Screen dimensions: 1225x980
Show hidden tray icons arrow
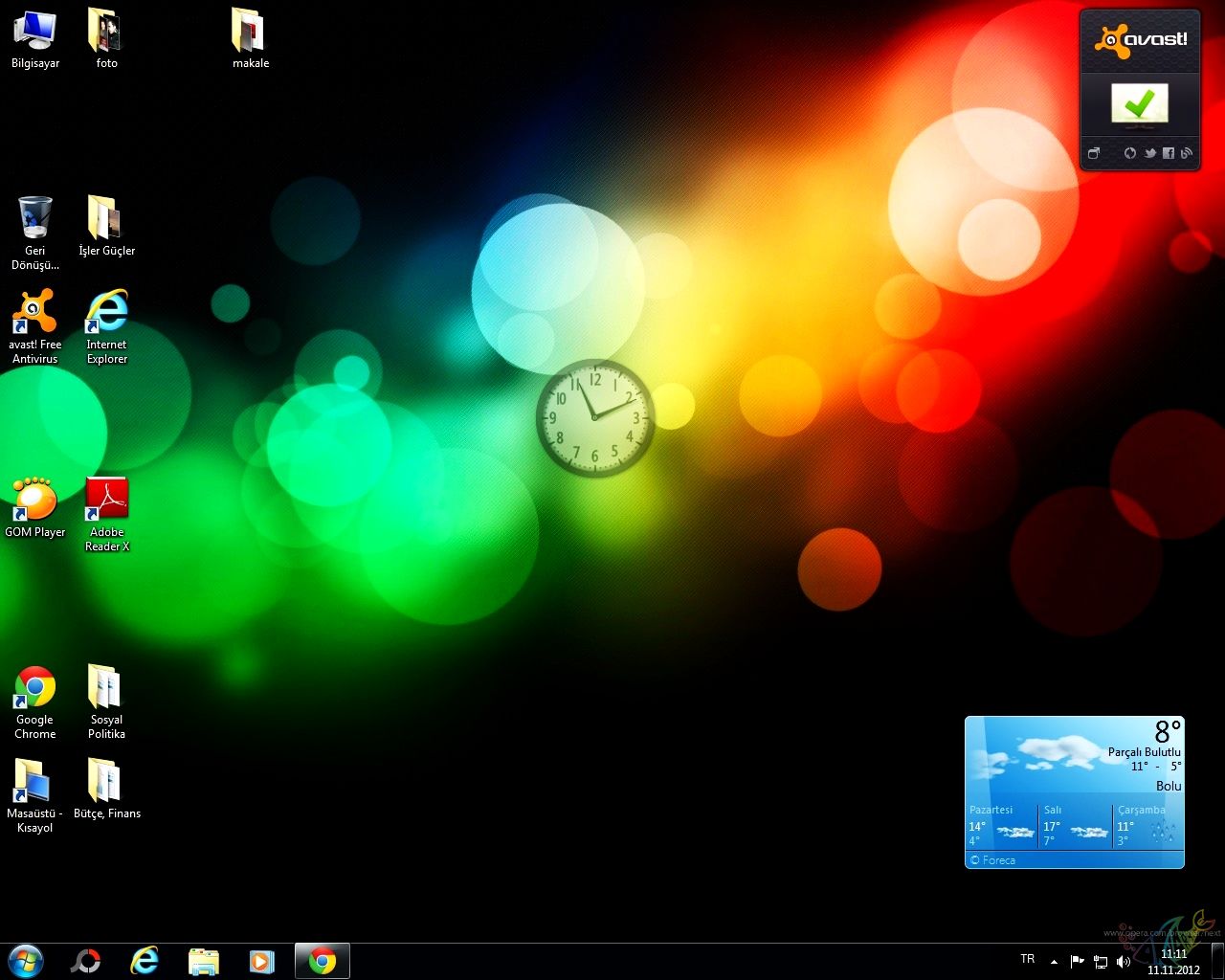pos(1054,961)
